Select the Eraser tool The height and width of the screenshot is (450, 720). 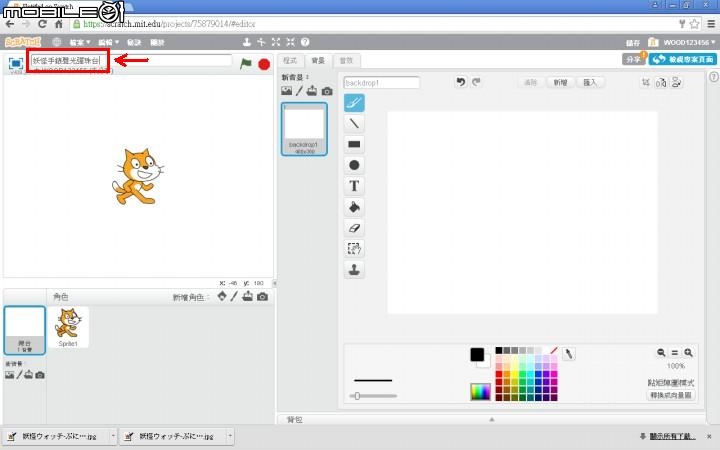coord(354,228)
